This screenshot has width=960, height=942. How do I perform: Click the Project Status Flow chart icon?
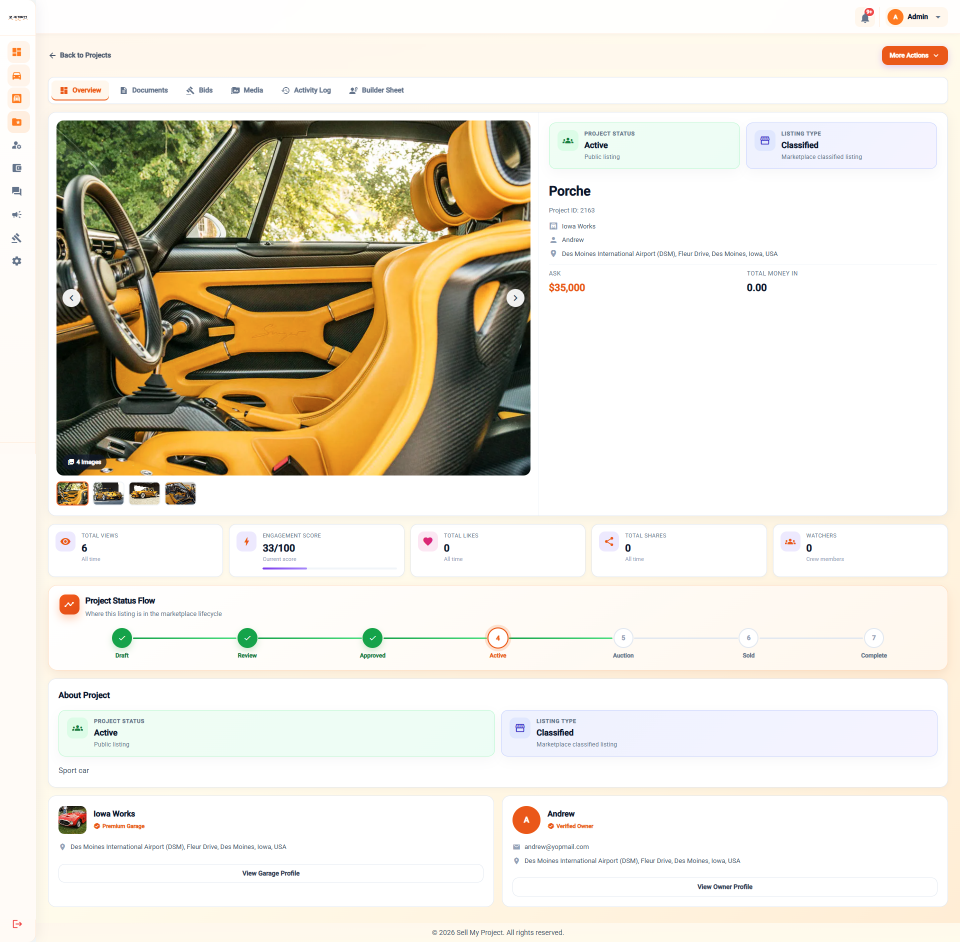click(69, 604)
